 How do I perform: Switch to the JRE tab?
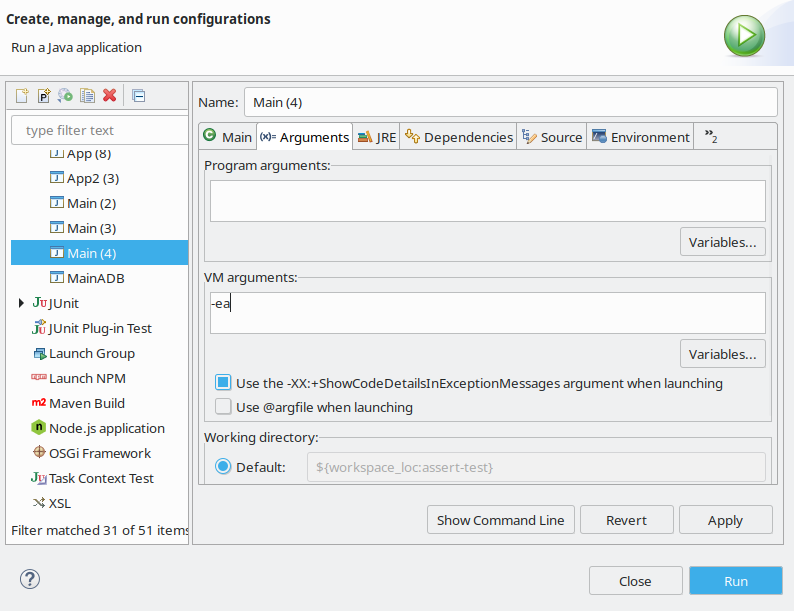(x=377, y=137)
